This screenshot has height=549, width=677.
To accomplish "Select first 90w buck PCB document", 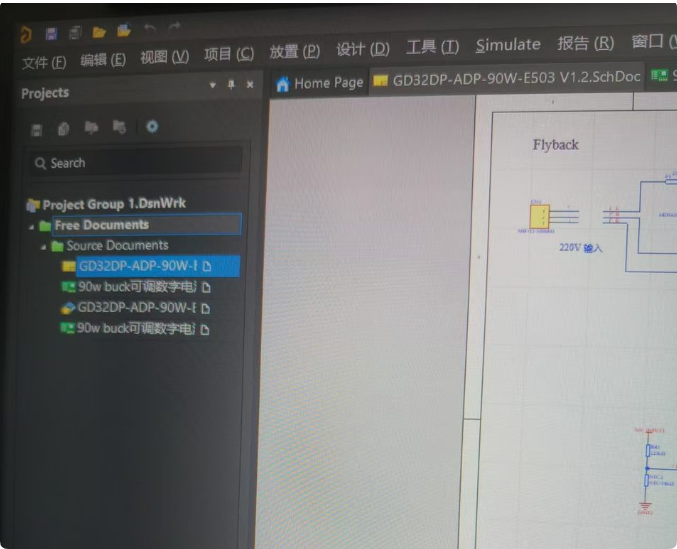I will tap(137, 287).
